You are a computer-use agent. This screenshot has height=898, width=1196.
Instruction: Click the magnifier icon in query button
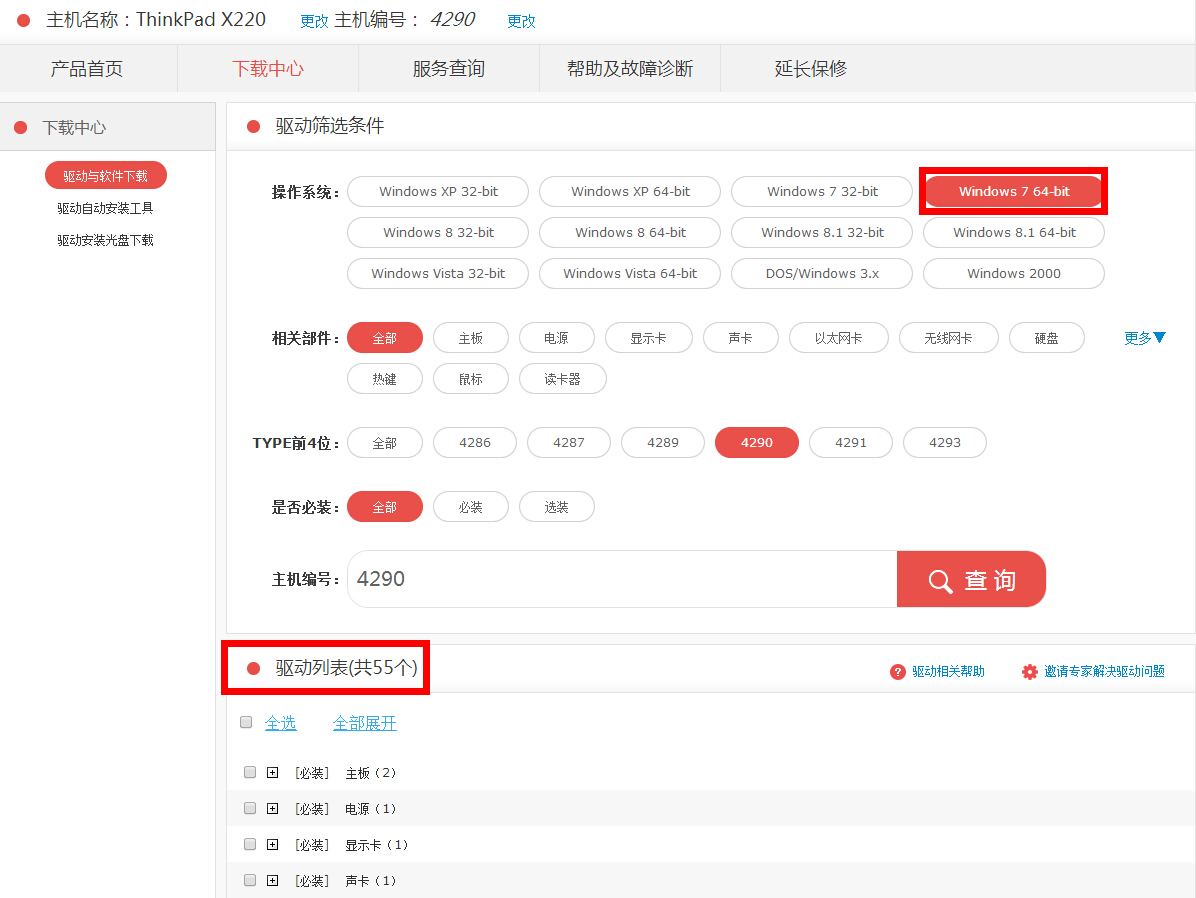tap(940, 581)
